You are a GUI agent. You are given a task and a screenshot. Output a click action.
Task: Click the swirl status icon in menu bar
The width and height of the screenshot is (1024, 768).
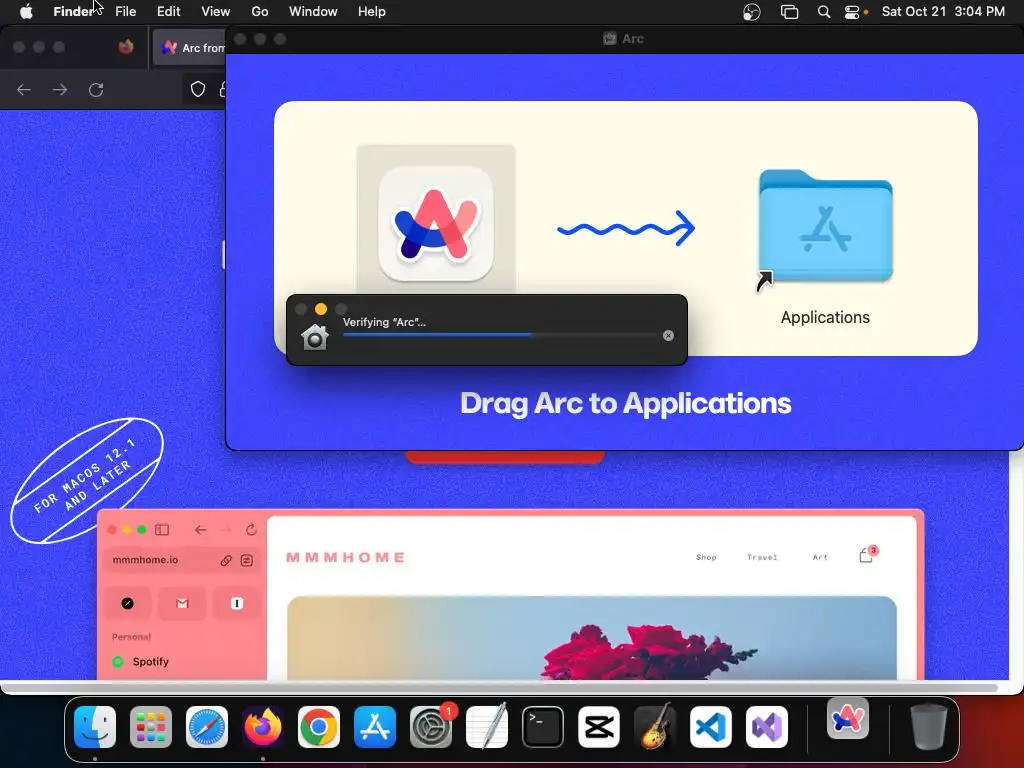click(x=752, y=12)
